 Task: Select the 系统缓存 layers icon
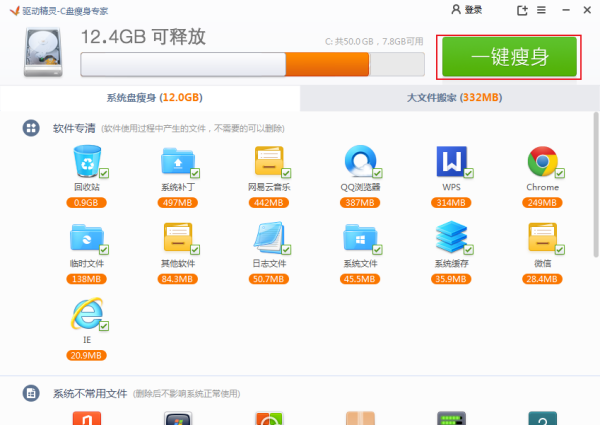(452, 236)
